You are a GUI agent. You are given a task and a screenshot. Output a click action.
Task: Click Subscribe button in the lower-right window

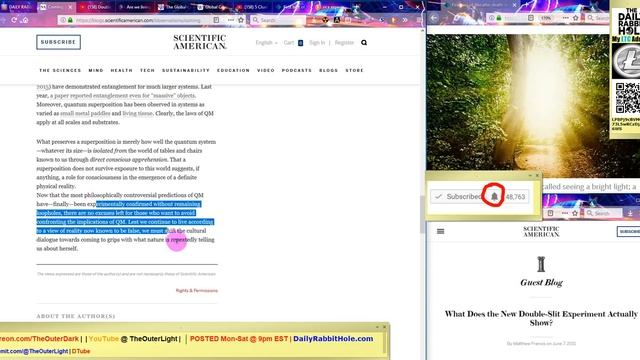click(628, 231)
